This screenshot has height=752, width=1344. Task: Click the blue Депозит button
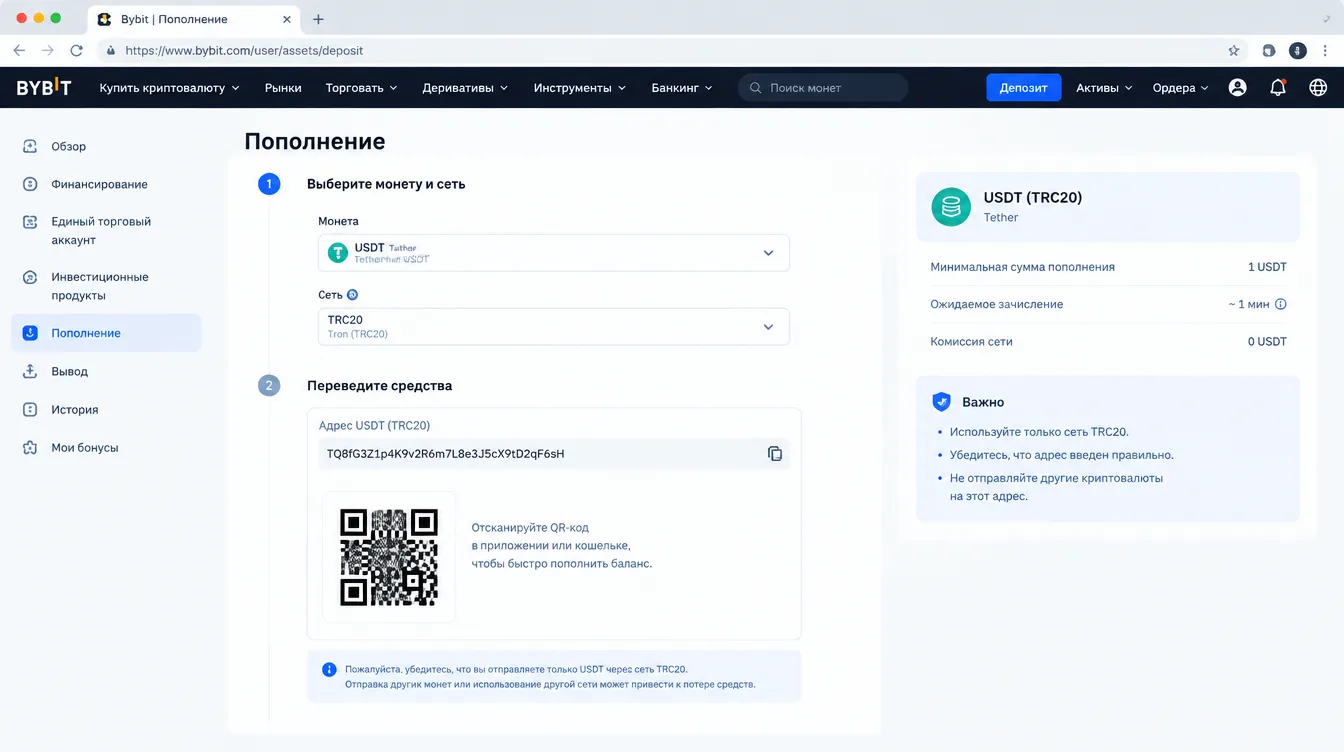(x=1023, y=88)
